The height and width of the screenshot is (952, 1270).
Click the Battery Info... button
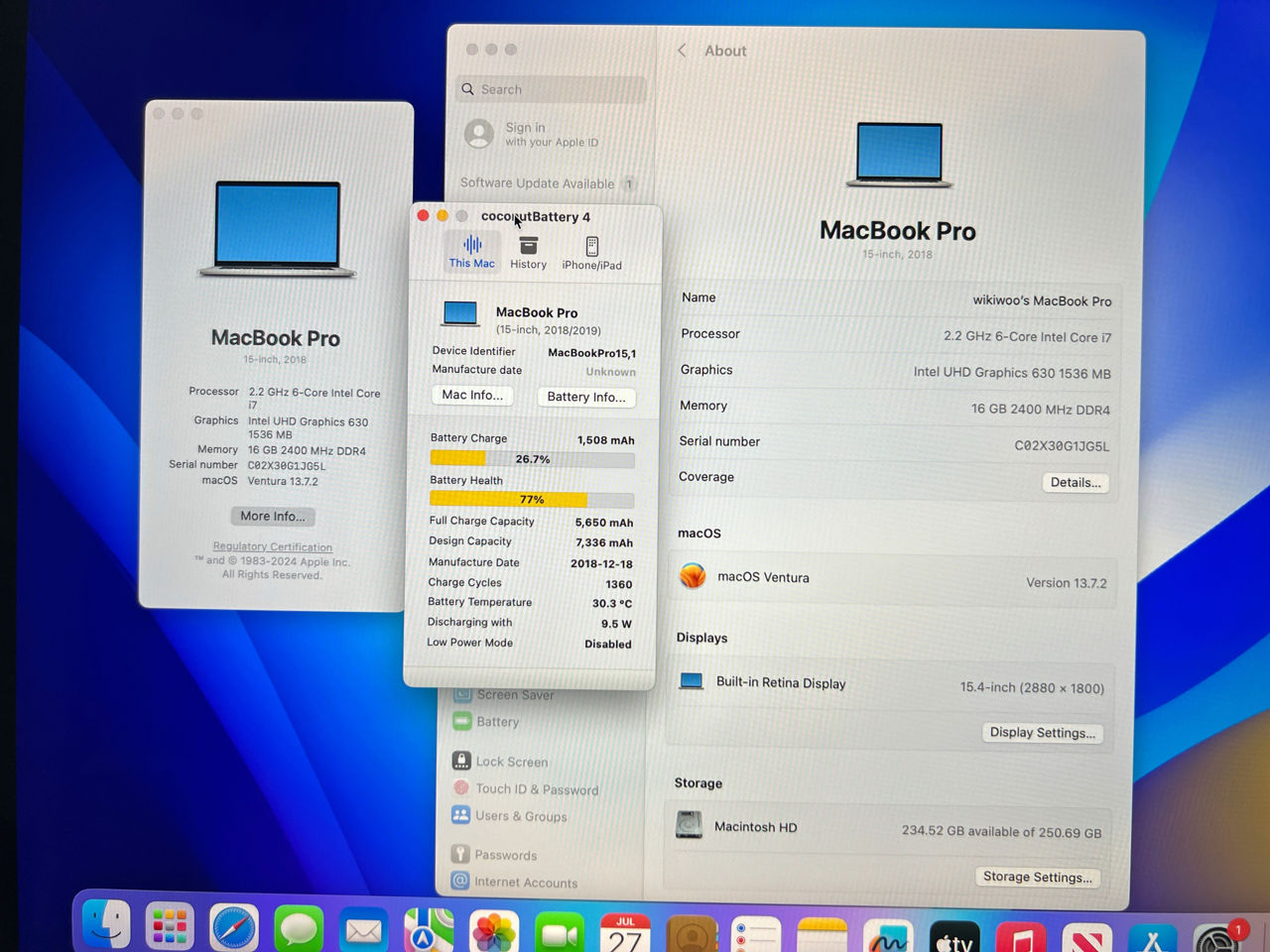pos(585,397)
